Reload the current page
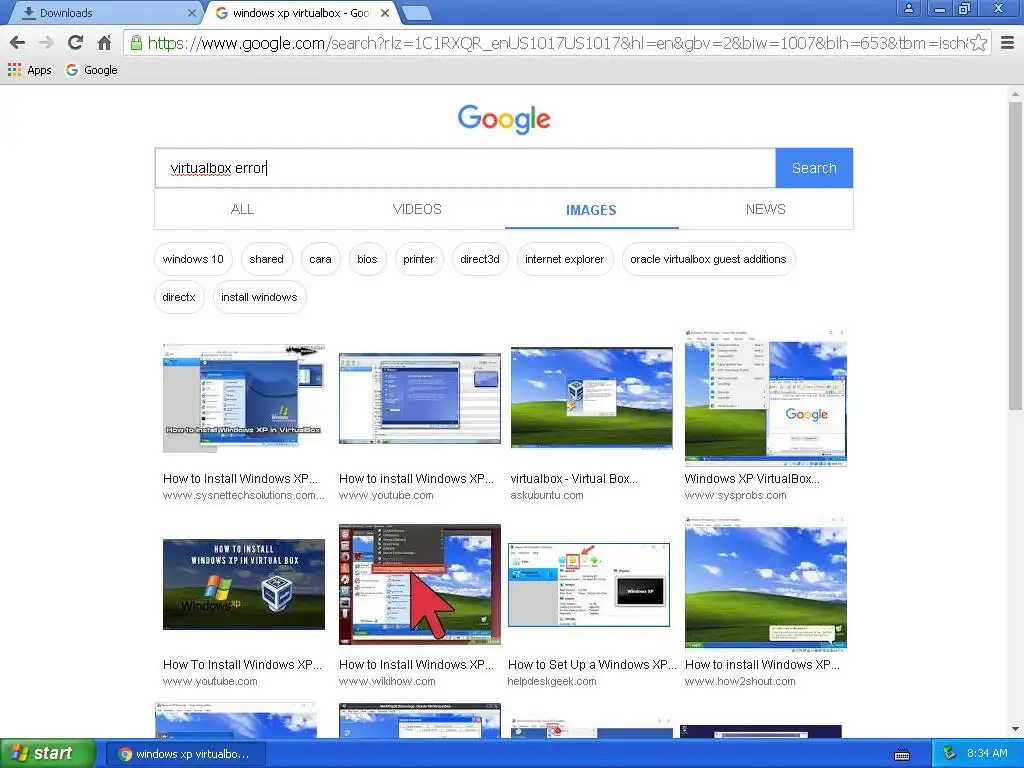This screenshot has width=1024, height=768. click(75, 43)
